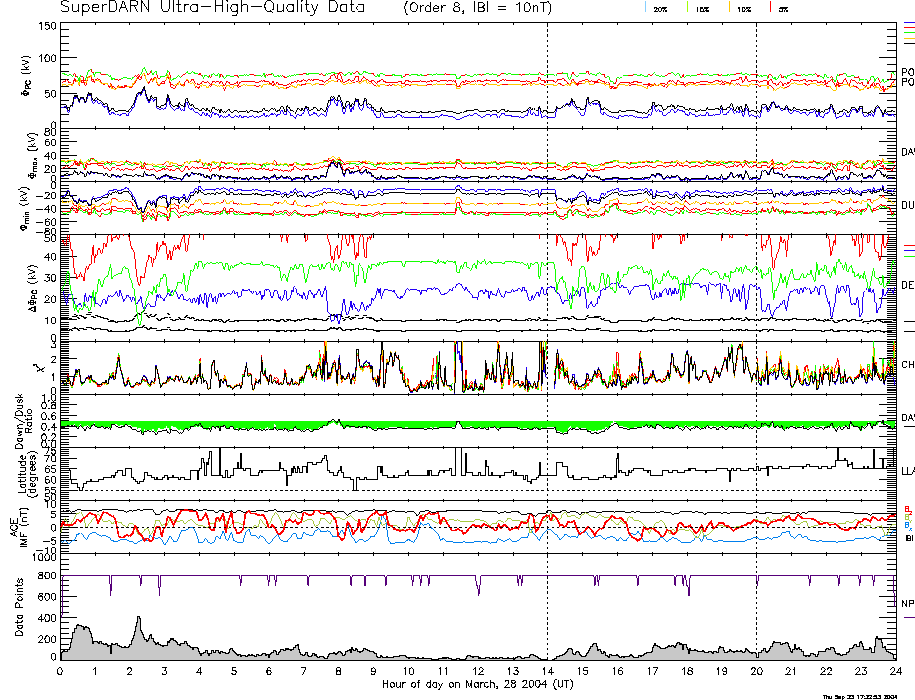Click the Latitude (degrees) axis label
This screenshot has width=915, height=700.
pyautogui.click(x=27, y=472)
